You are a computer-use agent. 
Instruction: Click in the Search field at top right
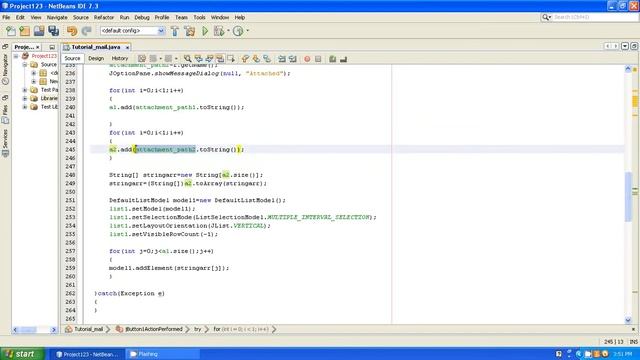[595, 17]
